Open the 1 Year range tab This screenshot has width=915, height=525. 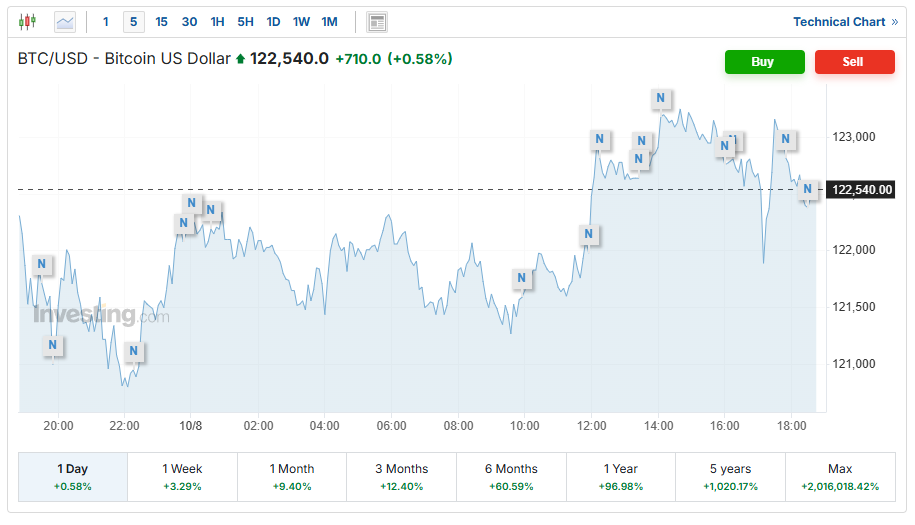pyautogui.click(x=620, y=476)
